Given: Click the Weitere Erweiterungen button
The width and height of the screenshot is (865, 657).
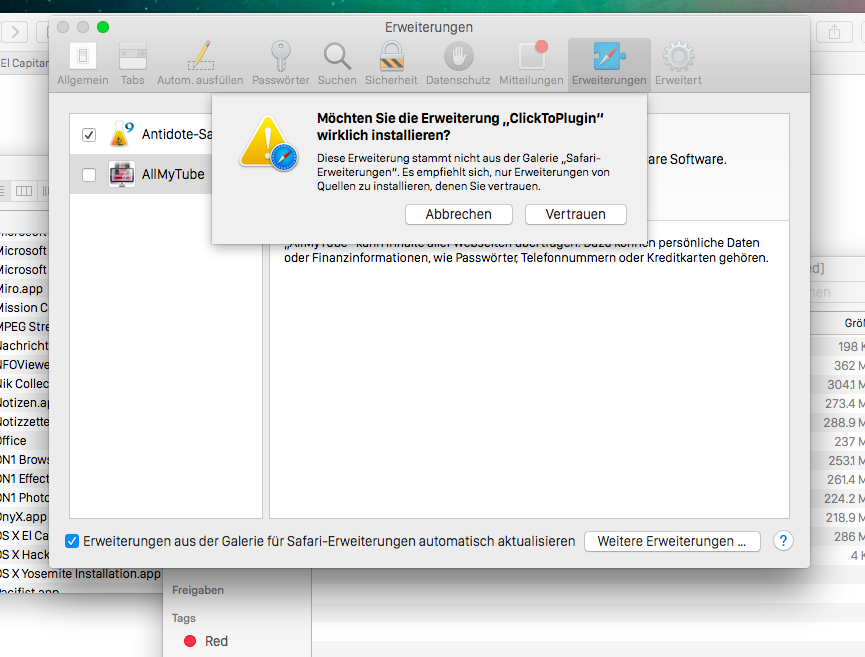Looking at the screenshot, I should (x=672, y=541).
